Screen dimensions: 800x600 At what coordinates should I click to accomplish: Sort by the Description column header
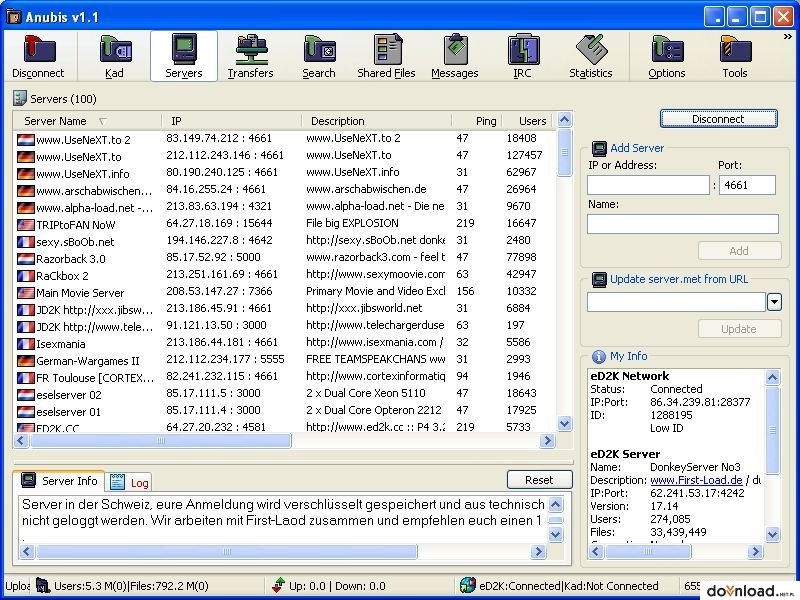[377, 121]
